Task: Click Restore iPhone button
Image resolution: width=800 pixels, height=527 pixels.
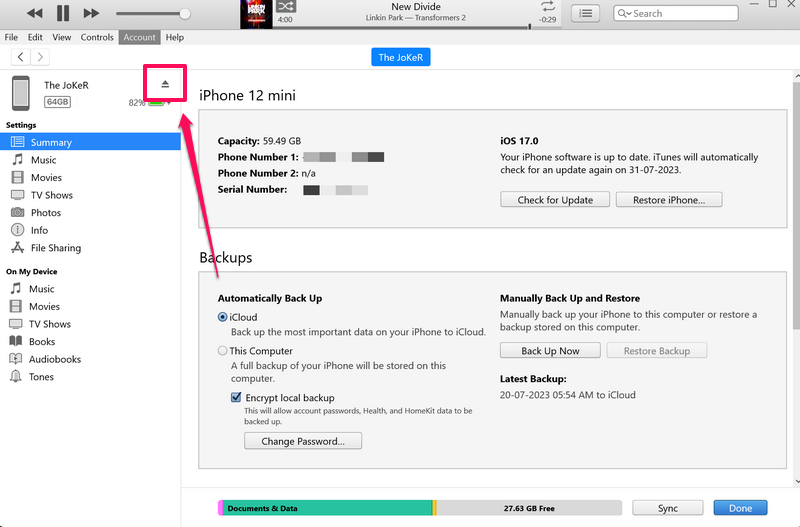Action: (669, 199)
